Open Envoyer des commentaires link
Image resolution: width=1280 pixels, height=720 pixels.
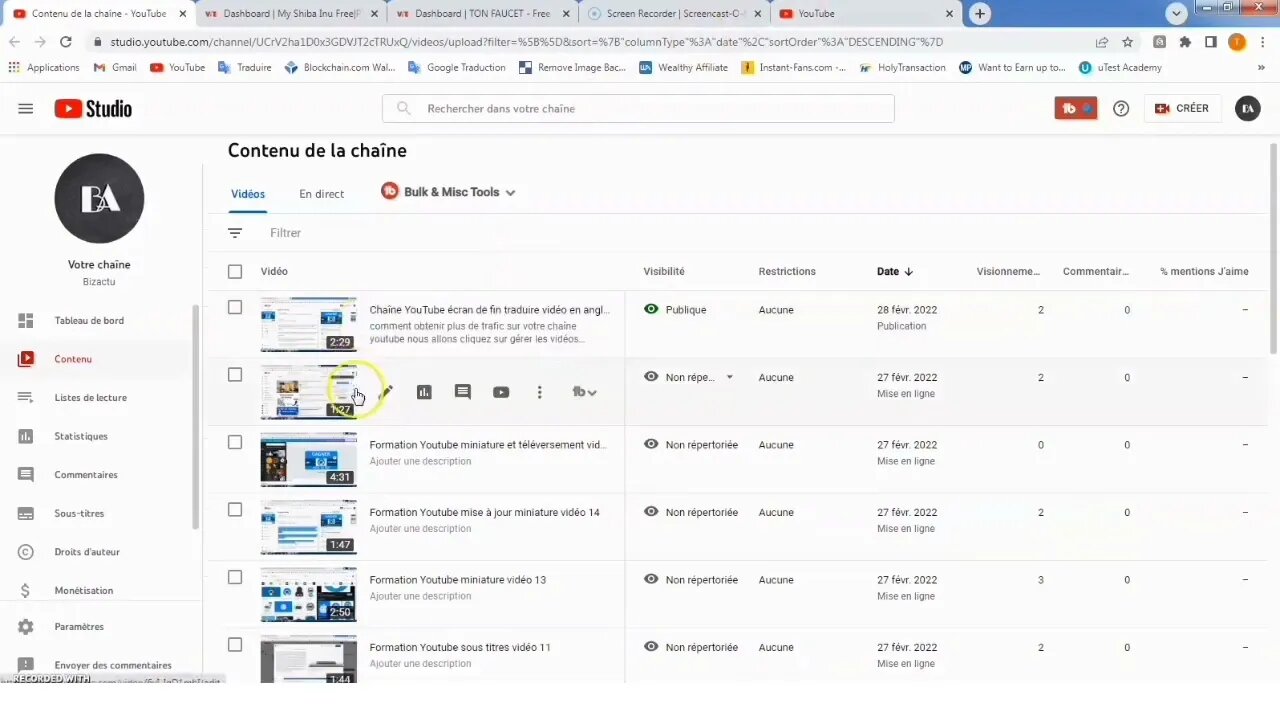tap(113, 666)
